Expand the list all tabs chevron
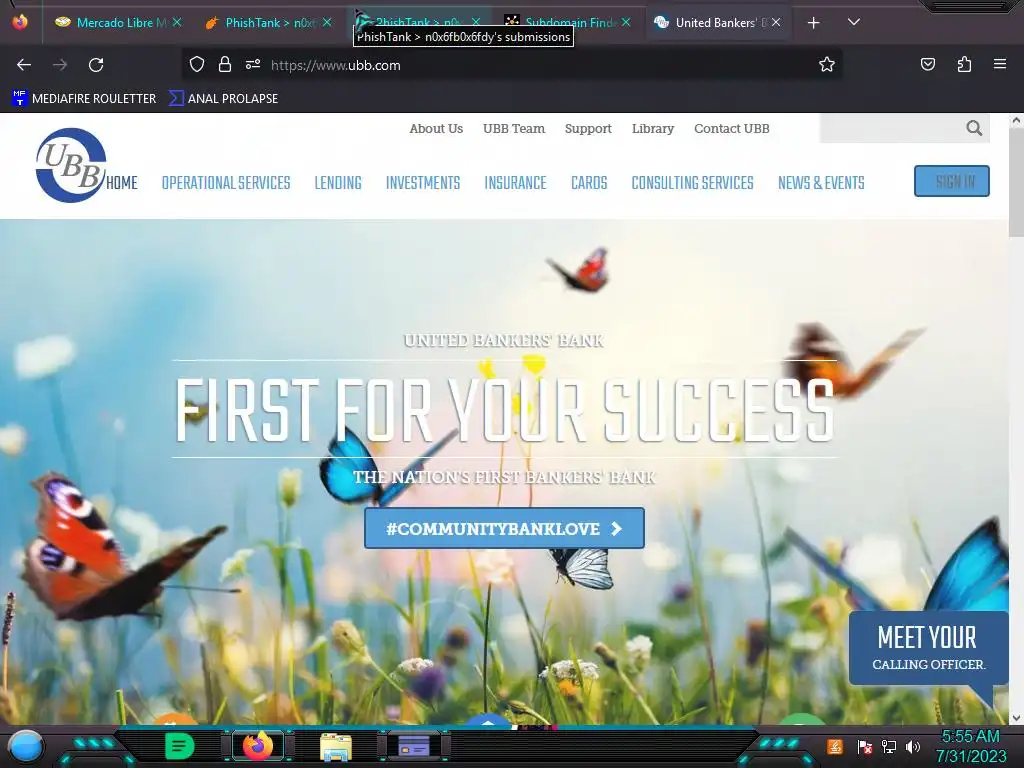 point(854,22)
